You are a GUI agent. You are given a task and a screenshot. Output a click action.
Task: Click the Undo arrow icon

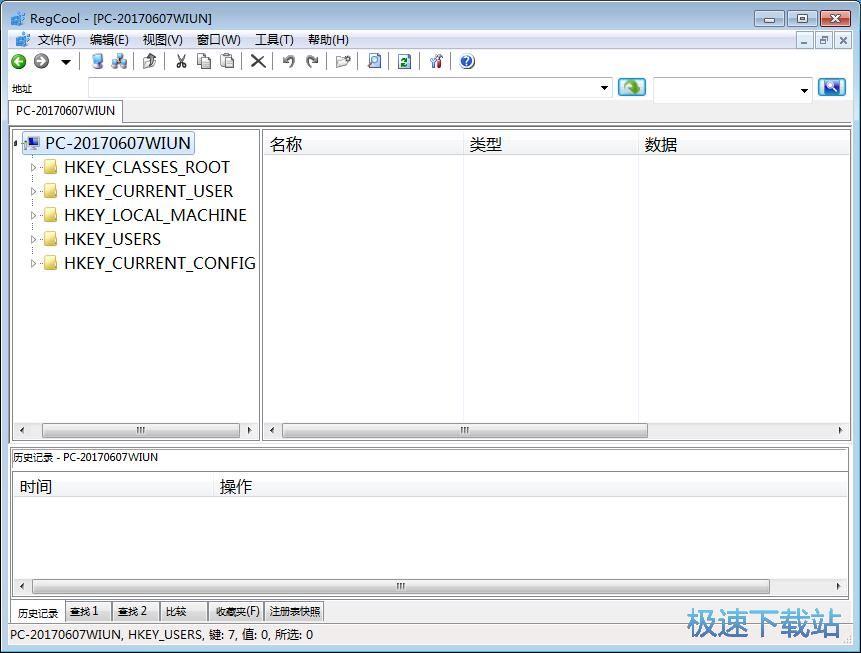pyautogui.click(x=288, y=62)
